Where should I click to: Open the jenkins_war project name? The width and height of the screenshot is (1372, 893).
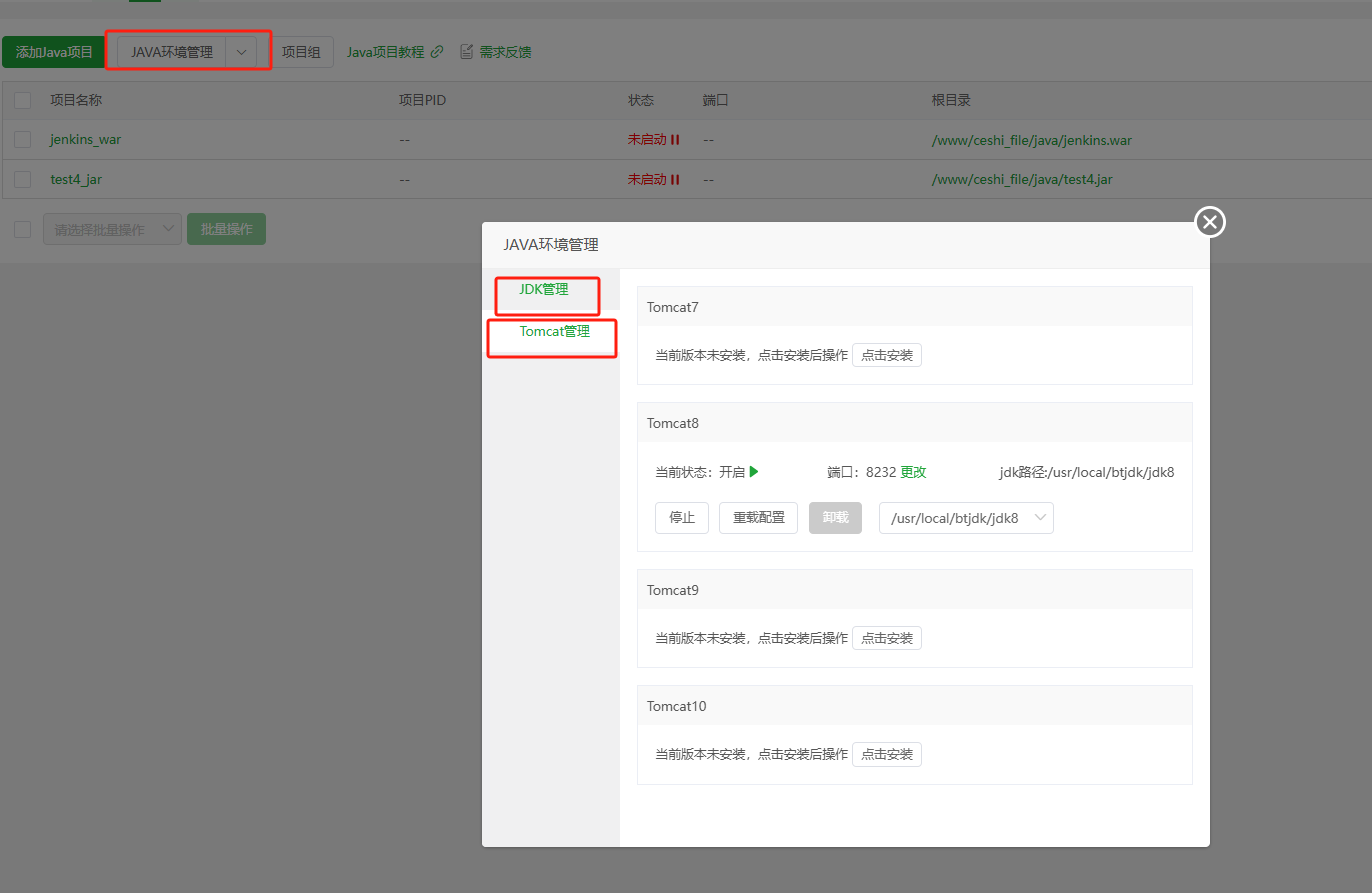click(86, 140)
